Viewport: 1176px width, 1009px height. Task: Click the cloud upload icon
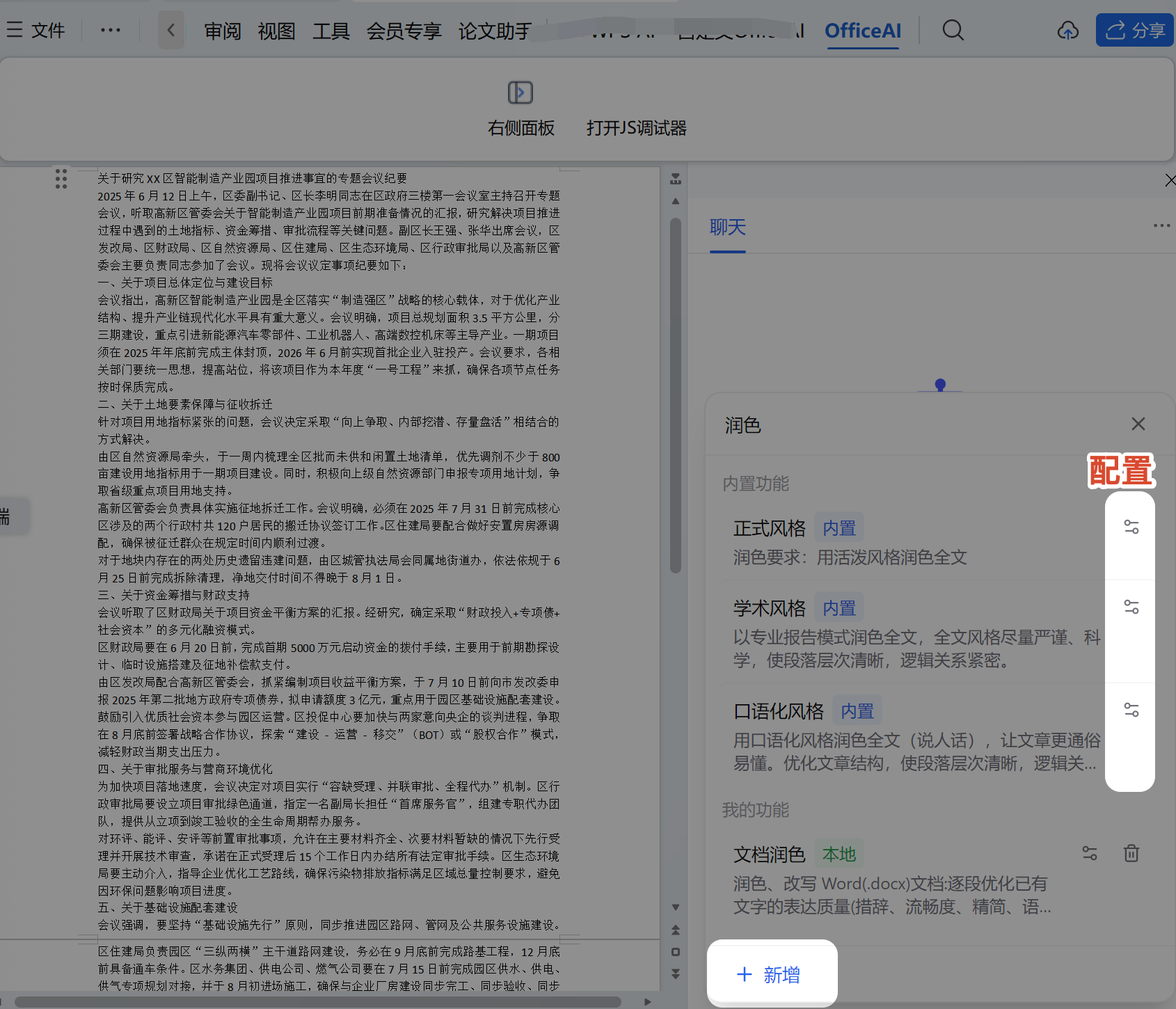click(1067, 30)
